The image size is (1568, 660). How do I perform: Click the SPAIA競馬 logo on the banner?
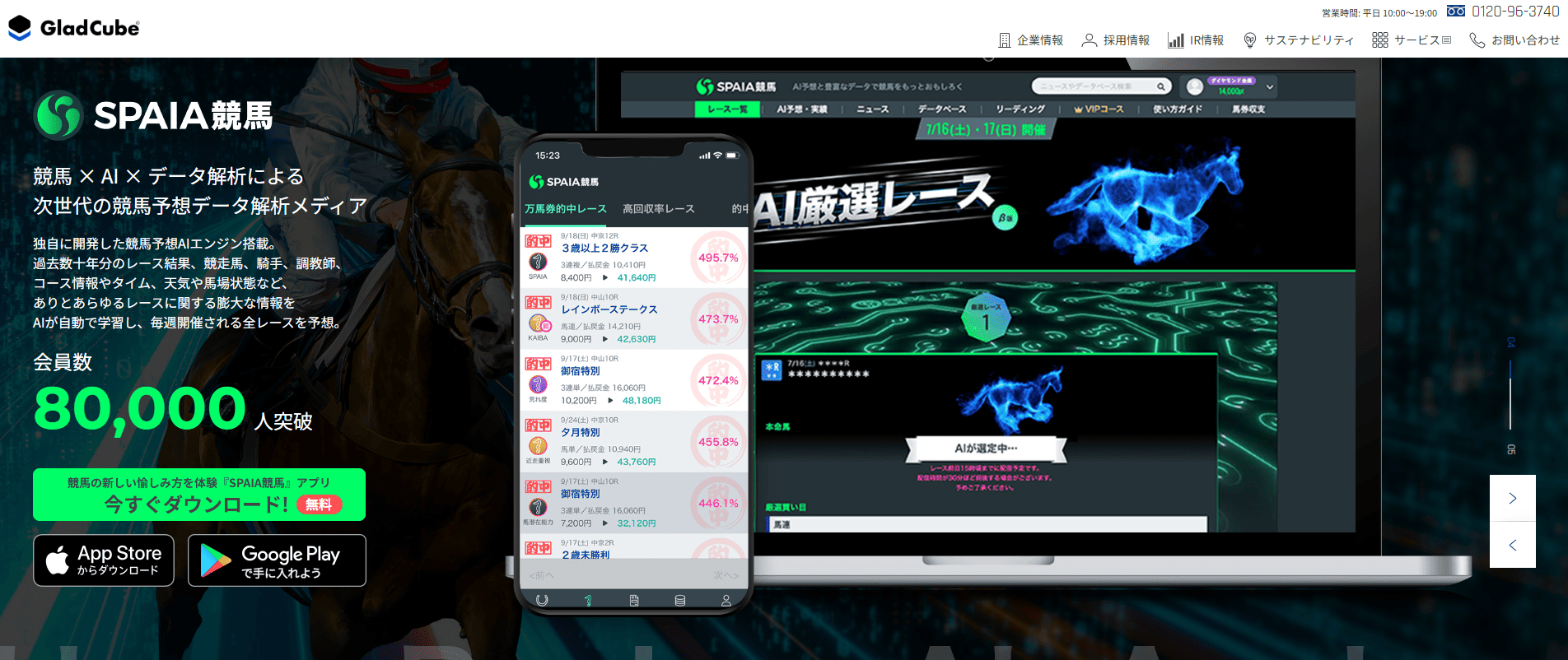pos(153,115)
